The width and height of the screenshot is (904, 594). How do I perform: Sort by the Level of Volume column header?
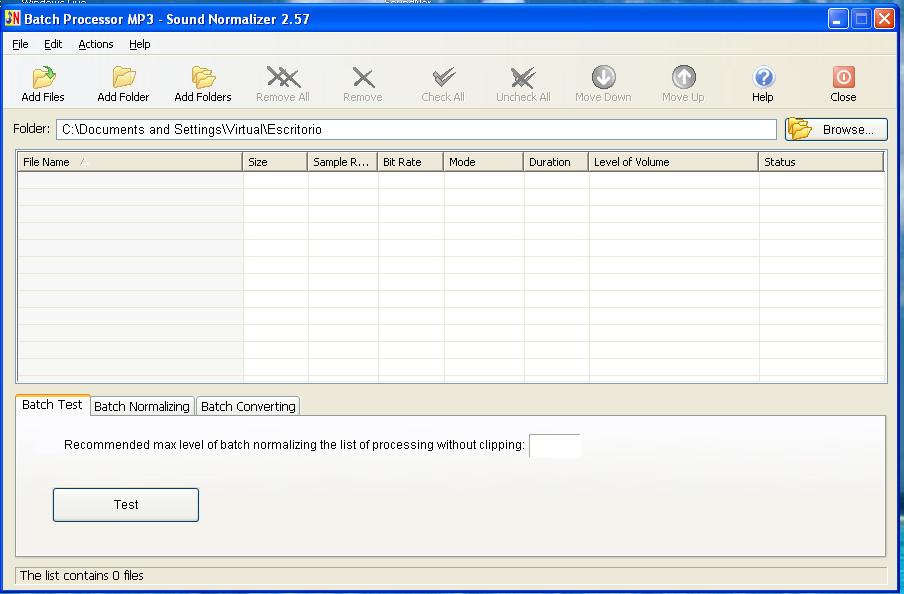click(x=673, y=162)
